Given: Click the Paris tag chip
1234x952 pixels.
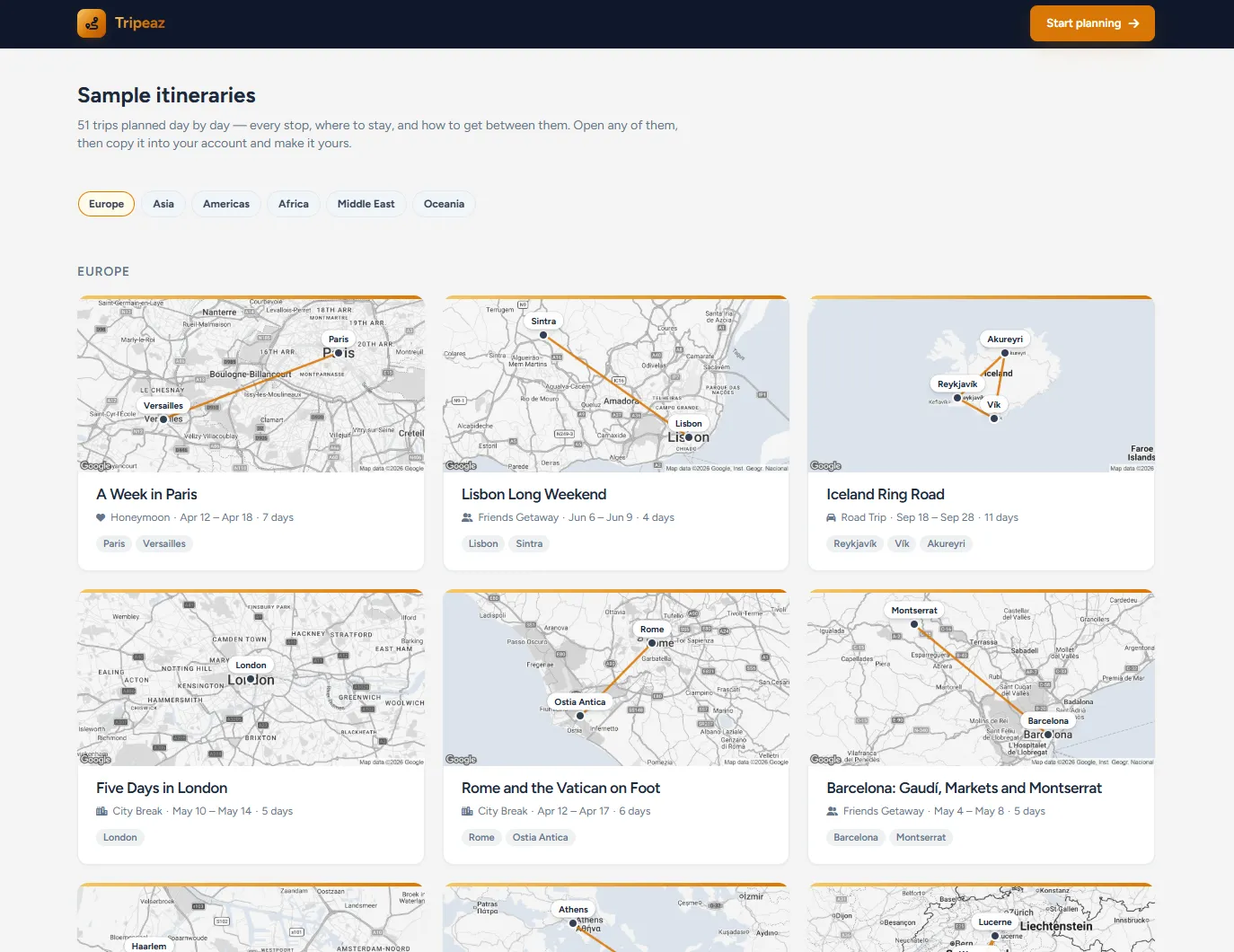Looking at the screenshot, I should pyautogui.click(x=114, y=543).
